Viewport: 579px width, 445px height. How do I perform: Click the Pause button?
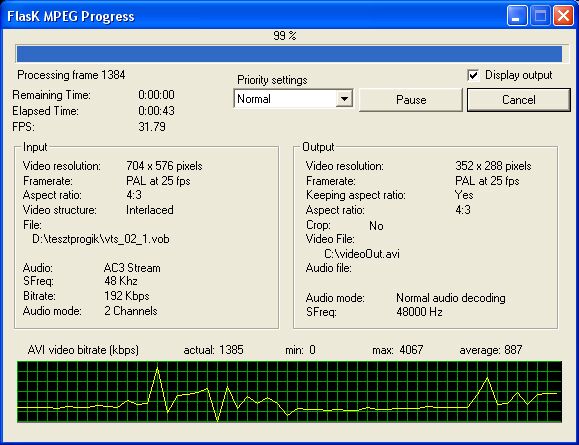[411, 100]
